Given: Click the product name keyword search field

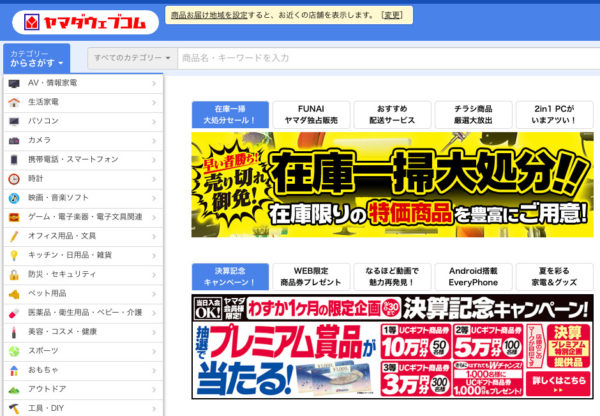Looking at the screenshot, I should tap(380, 58).
